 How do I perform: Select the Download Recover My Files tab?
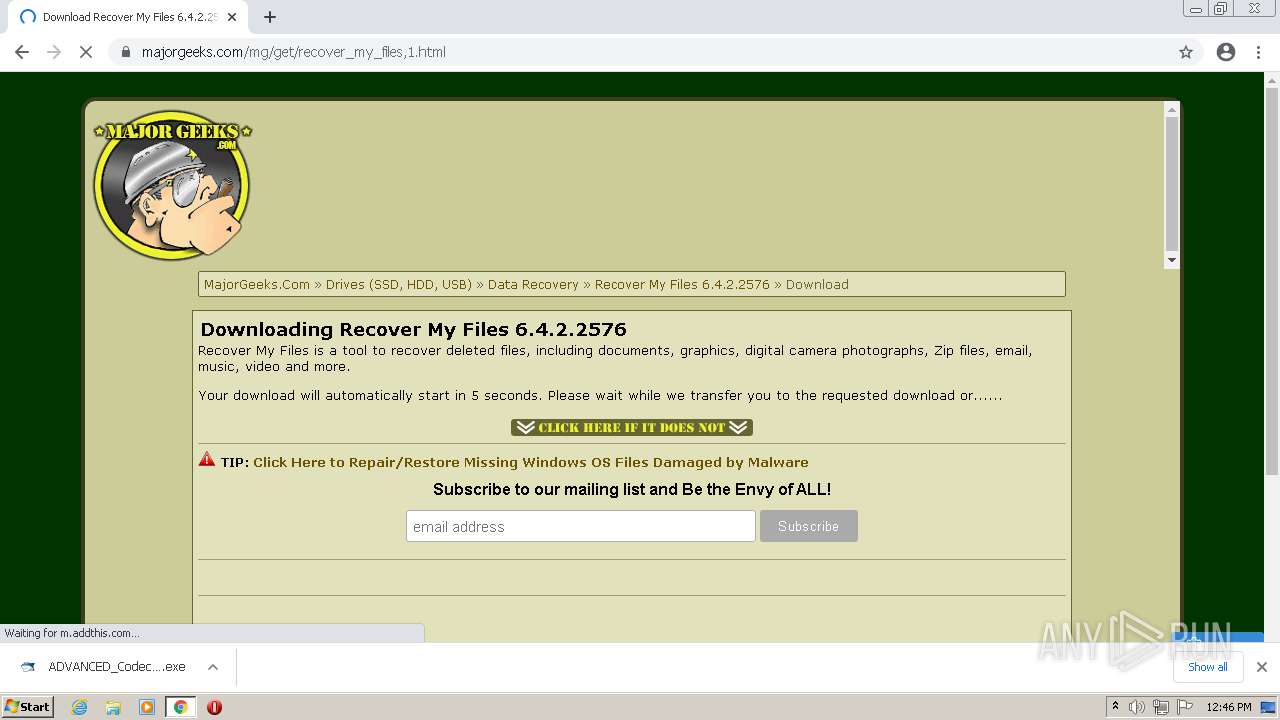[x=128, y=17]
